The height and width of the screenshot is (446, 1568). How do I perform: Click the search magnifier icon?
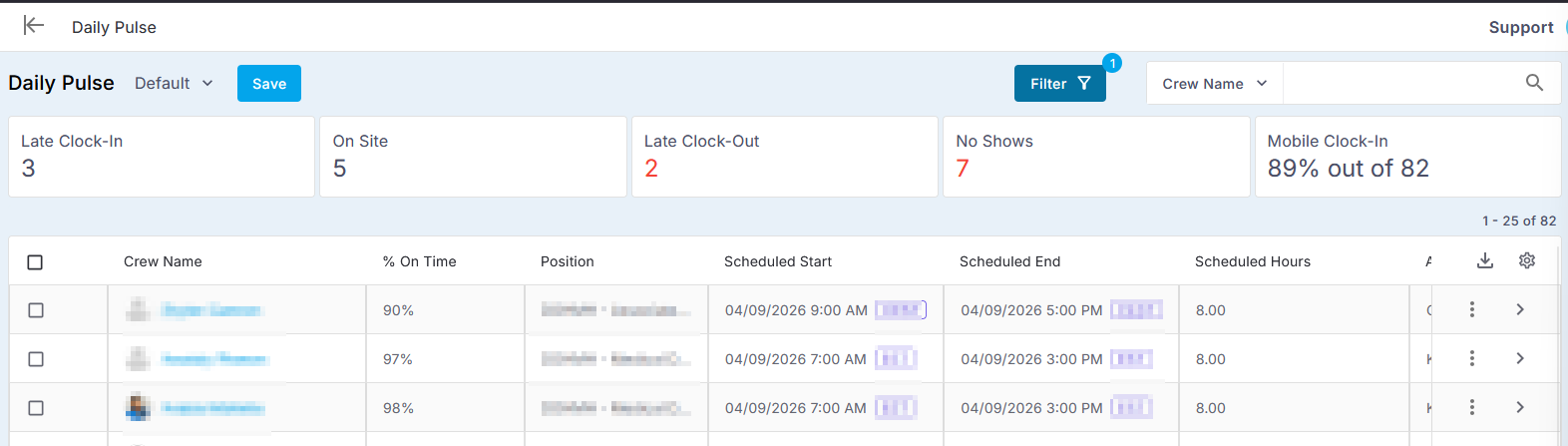pos(1535,83)
